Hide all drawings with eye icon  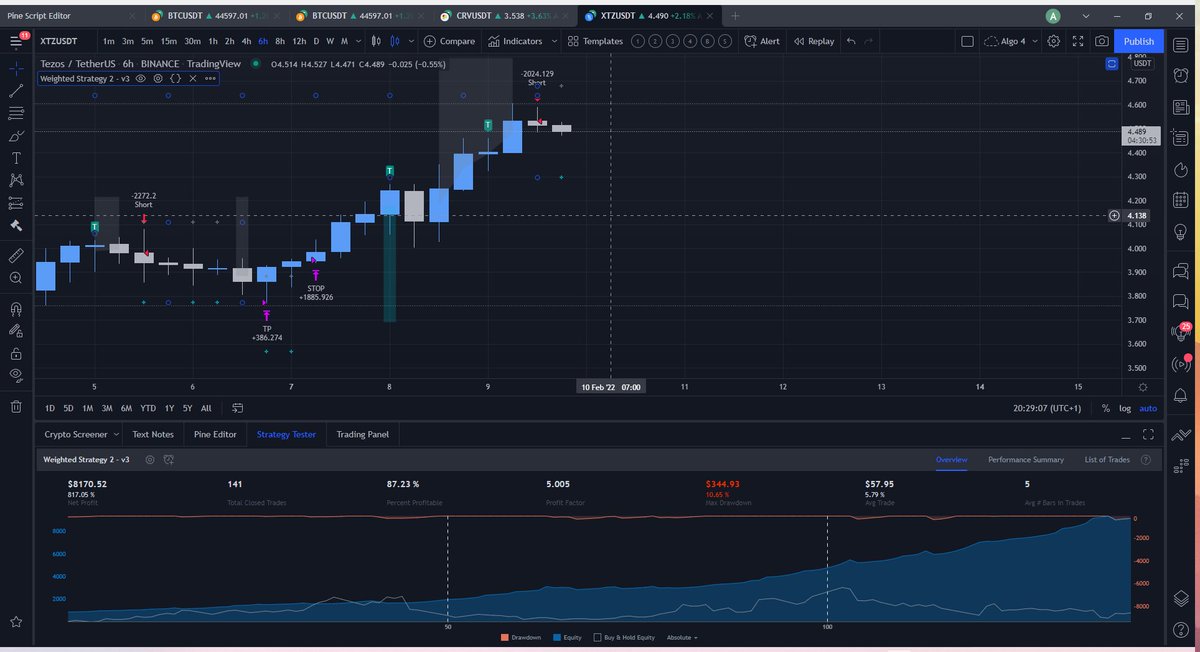(16, 375)
